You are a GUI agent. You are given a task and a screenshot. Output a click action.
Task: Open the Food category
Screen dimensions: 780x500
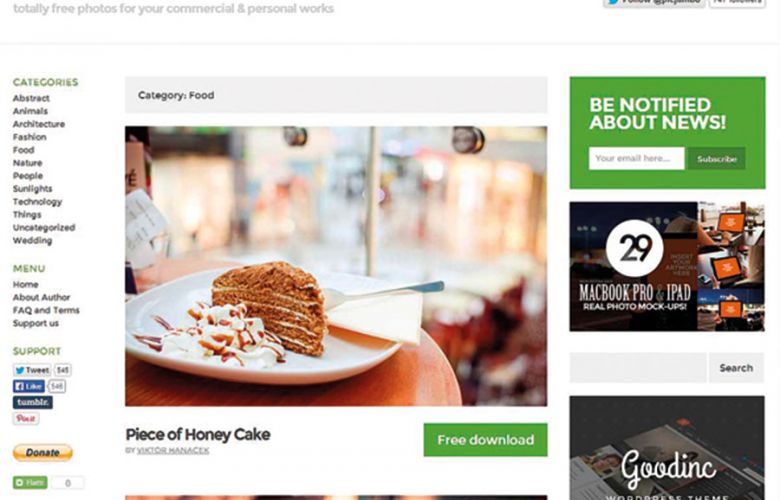pos(23,150)
